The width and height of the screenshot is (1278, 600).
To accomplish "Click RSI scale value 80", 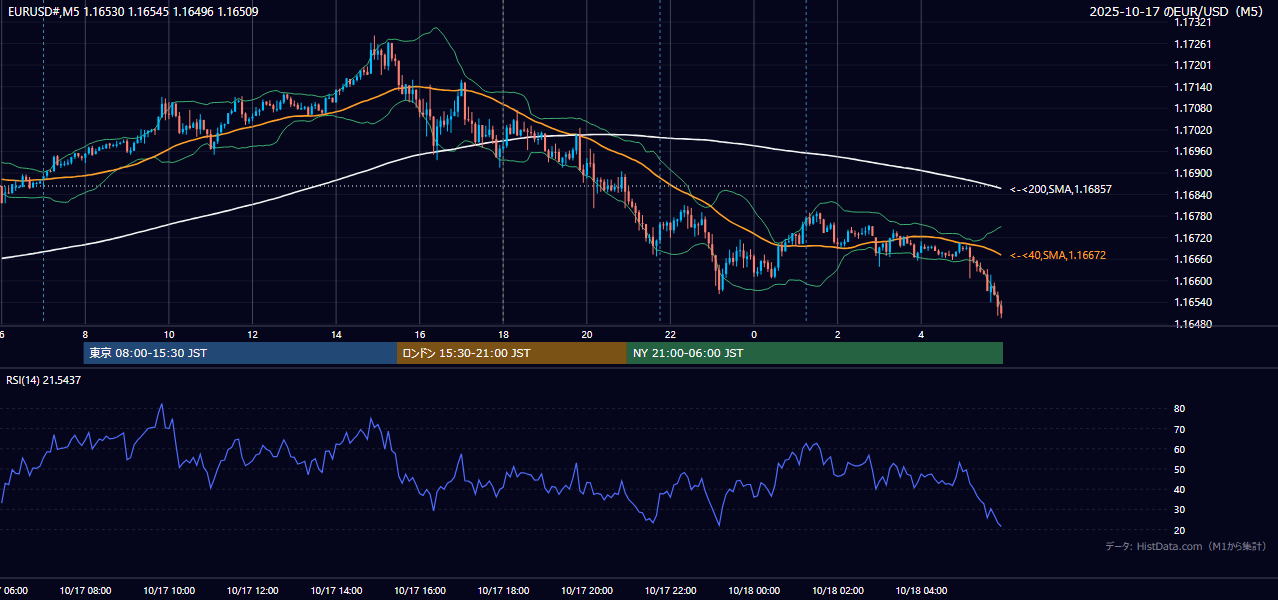I will (x=1180, y=409).
